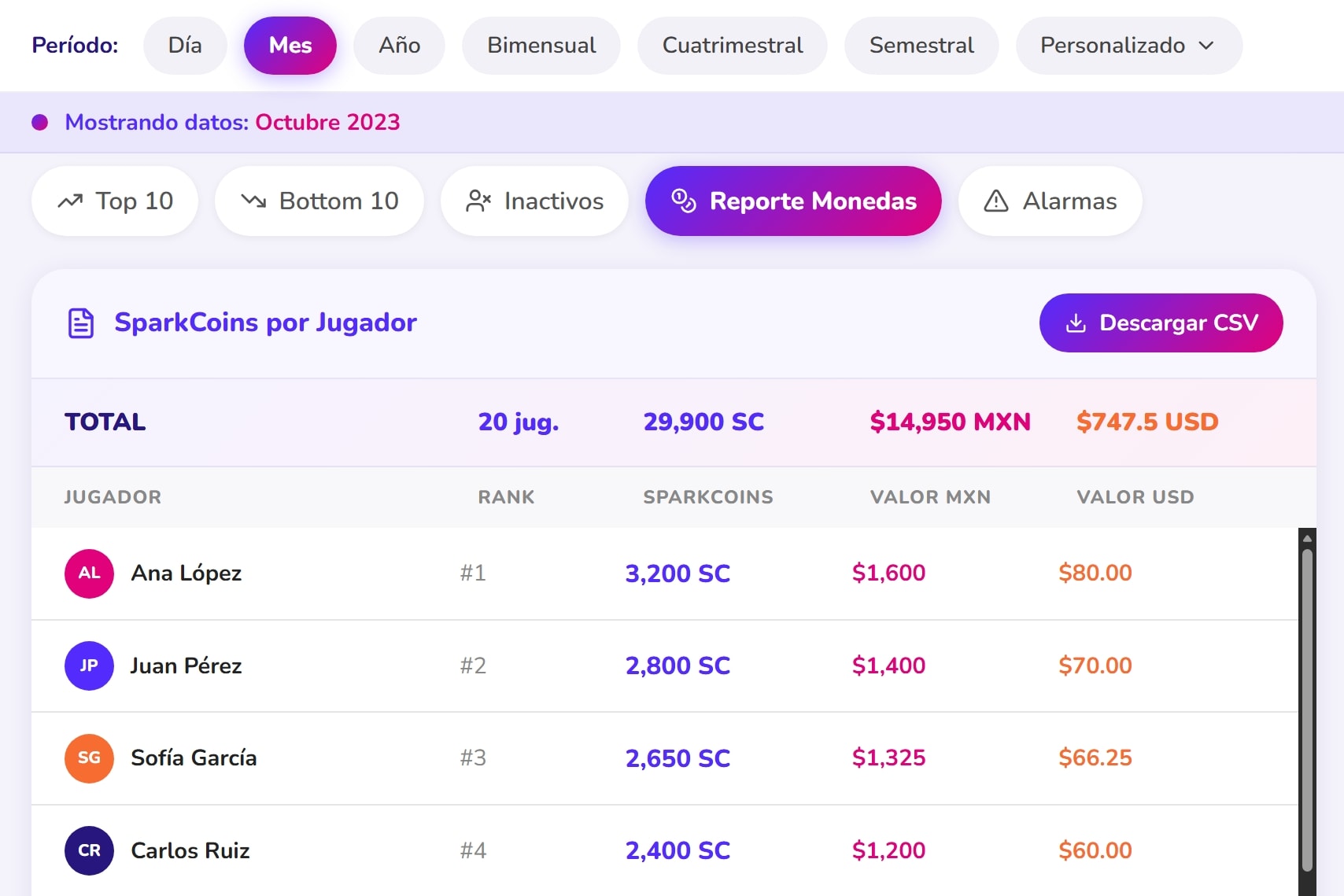1344x896 pixels.
Task: Click the VALOR USD column header
Action: click(x=1135, y=497)
